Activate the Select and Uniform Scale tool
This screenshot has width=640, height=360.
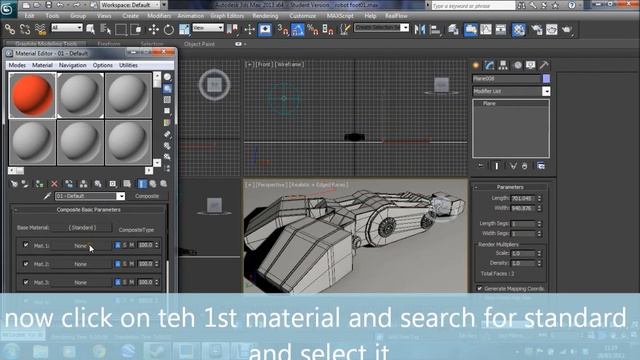tap(184, 29)
